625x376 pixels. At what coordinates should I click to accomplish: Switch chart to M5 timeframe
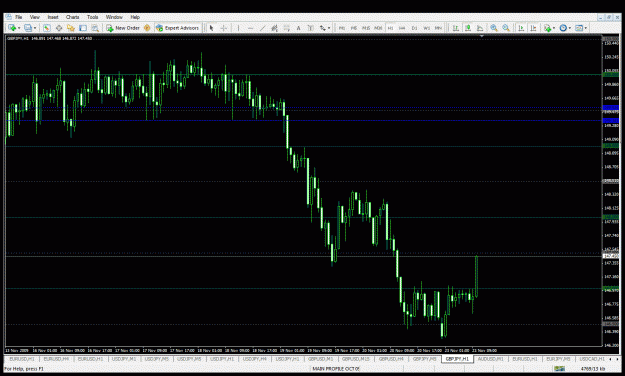[x=354, y=28]
